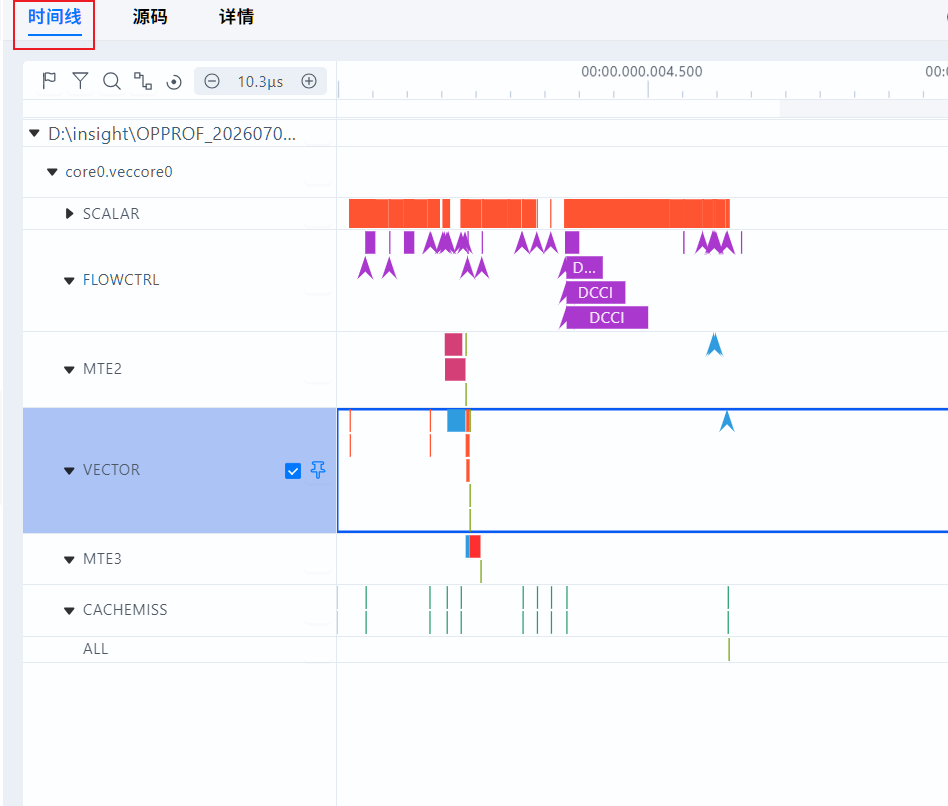Click the 10.3μs zoom level value

tap(260, 82)
